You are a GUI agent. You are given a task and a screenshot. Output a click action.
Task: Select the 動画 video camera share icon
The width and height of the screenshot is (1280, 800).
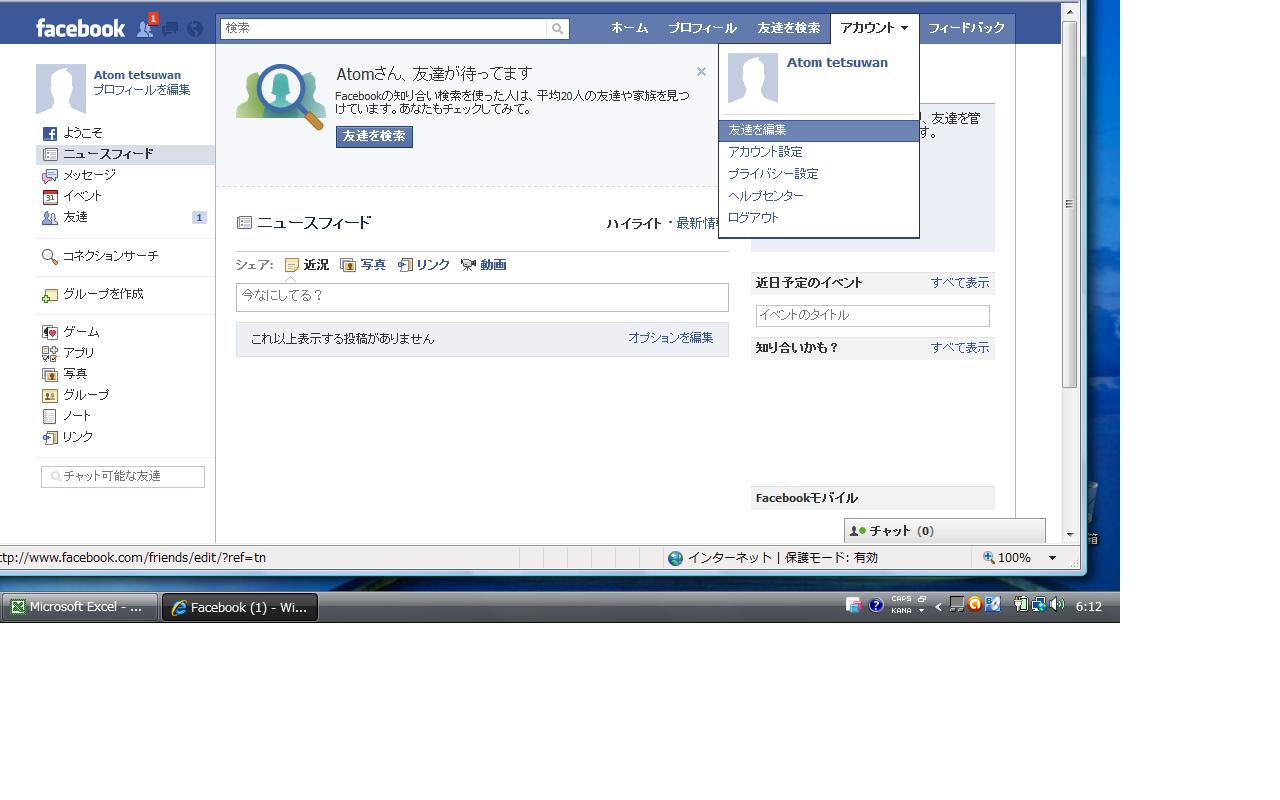pos(468,265)
